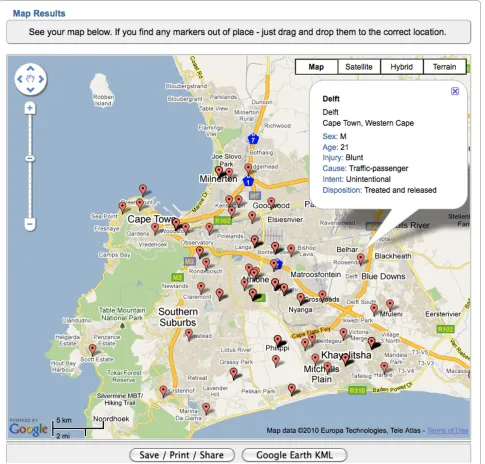Pan the map right with the arrow
485x464 pixels.
click(41, 79)
